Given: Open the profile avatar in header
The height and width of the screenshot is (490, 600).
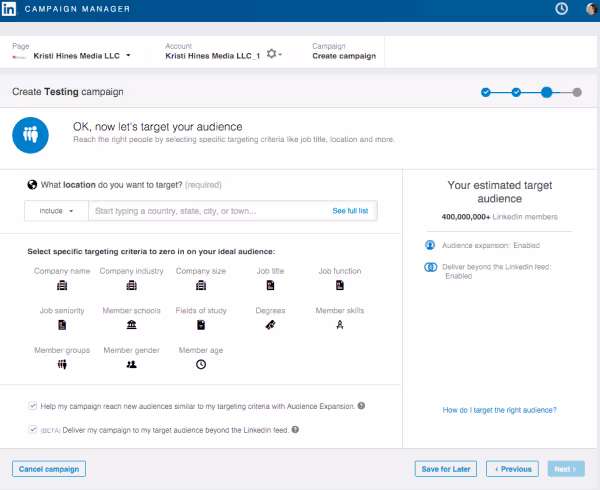Looking at the screenshot, I should (x=592, y=8).
